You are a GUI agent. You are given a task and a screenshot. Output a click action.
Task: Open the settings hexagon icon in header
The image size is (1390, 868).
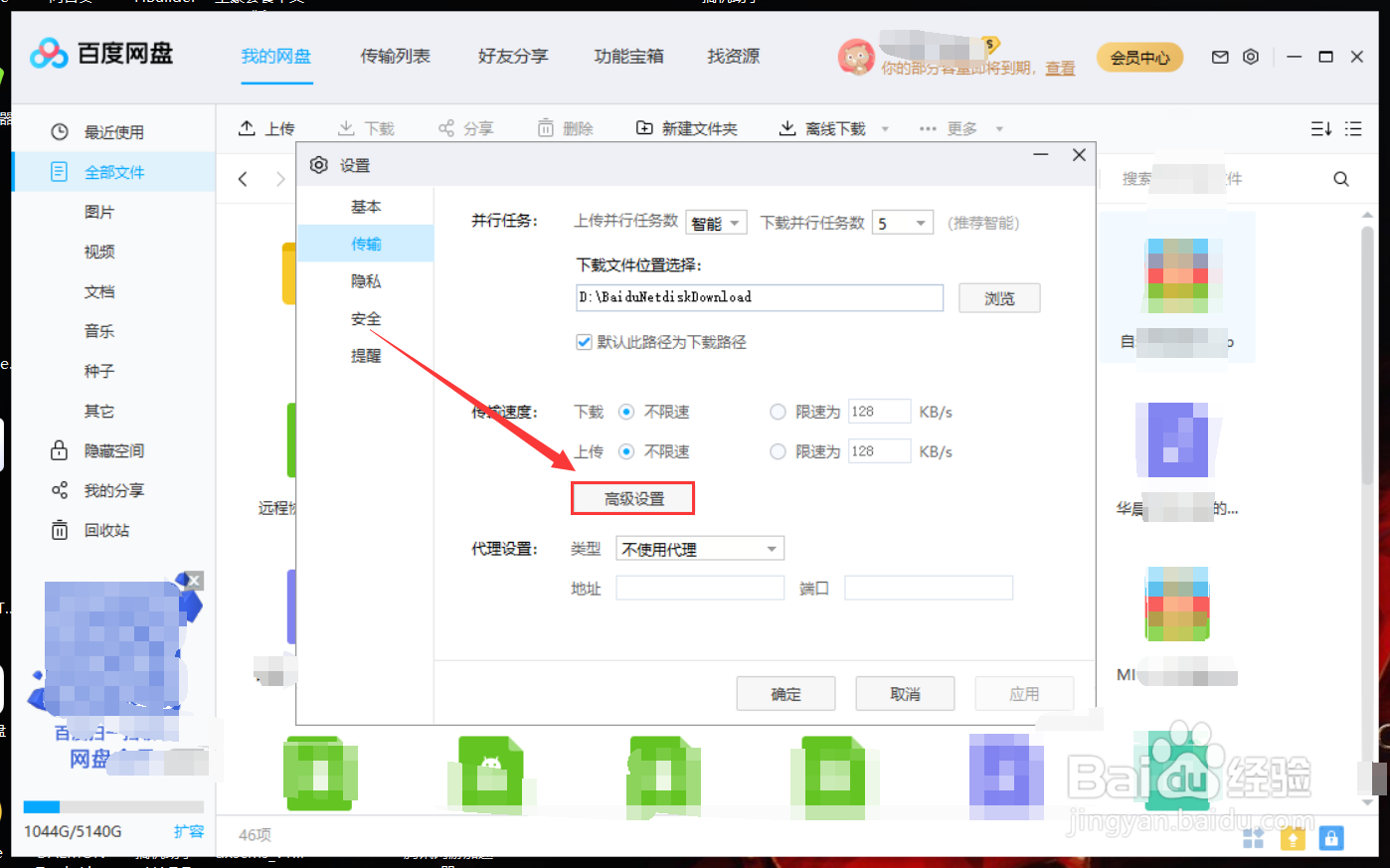[x=1251, y=57]
